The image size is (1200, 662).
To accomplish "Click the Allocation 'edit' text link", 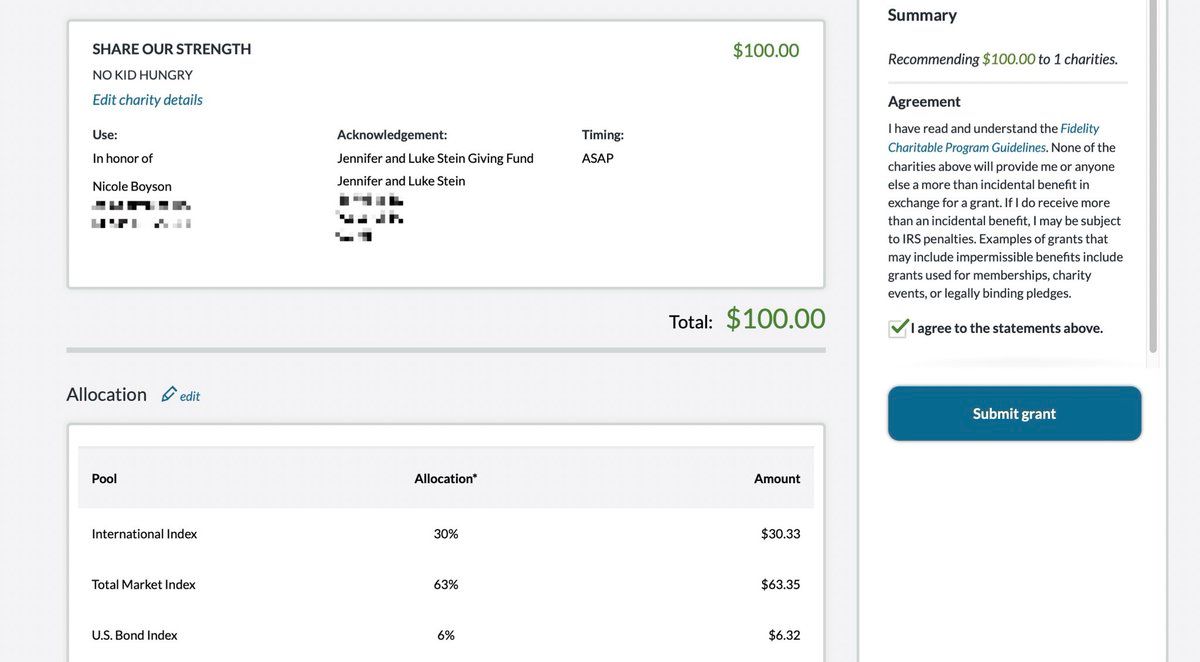I will click(190, 396).
